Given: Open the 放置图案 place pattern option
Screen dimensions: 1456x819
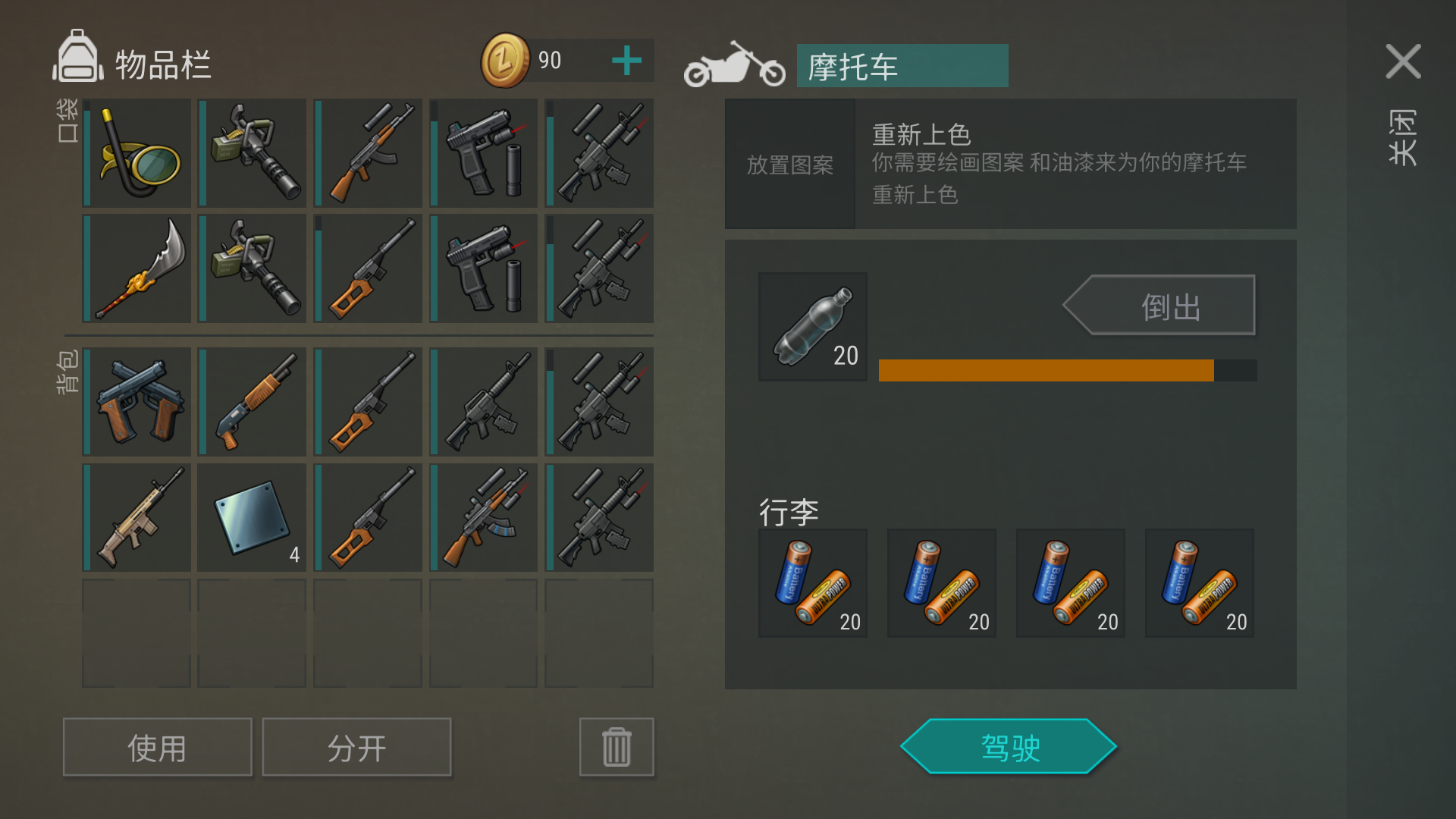Looking at the screenshot, I should pyautogui.click(x=790, y=164).
